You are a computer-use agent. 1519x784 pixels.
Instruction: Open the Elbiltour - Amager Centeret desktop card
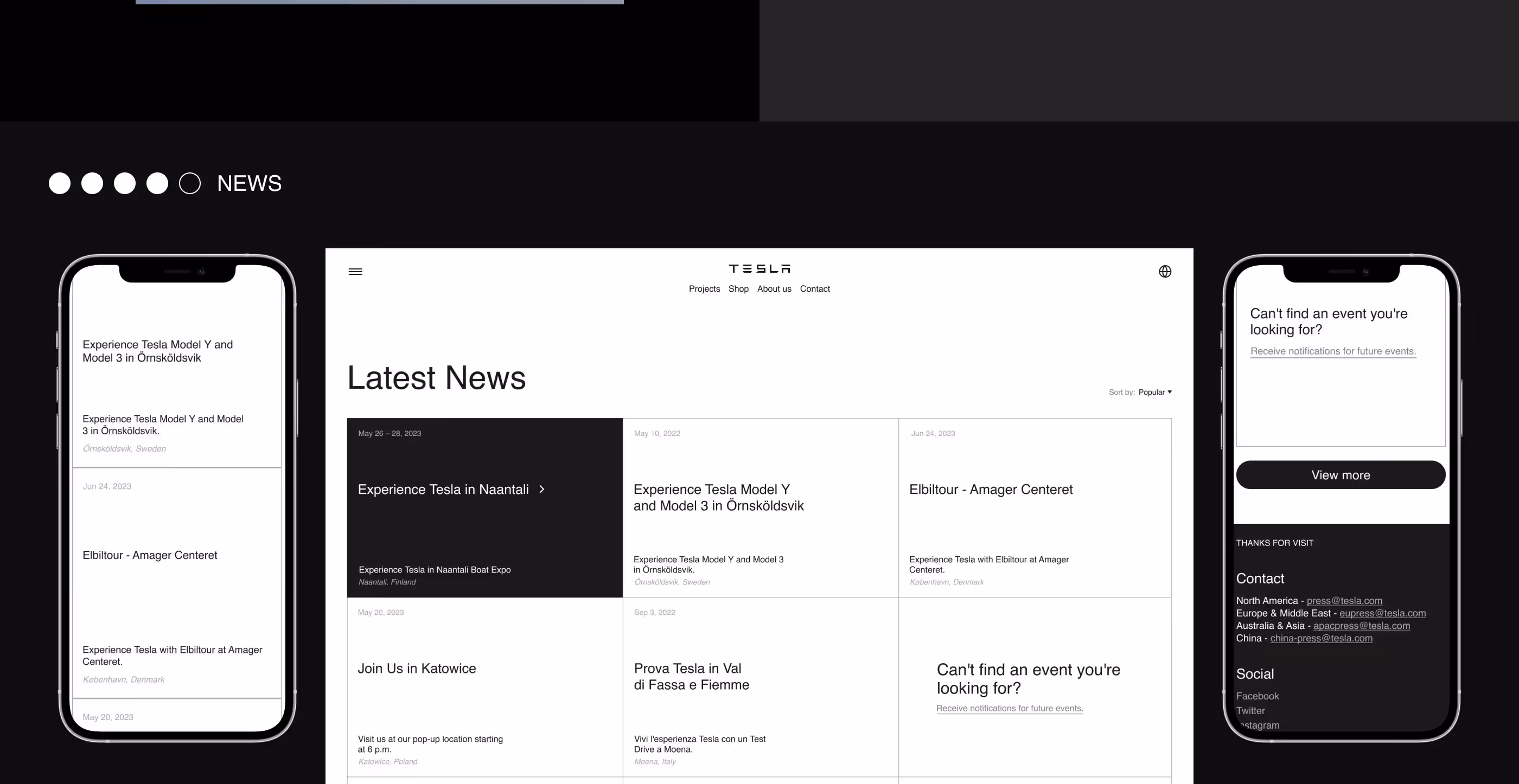click(1035, 508)
